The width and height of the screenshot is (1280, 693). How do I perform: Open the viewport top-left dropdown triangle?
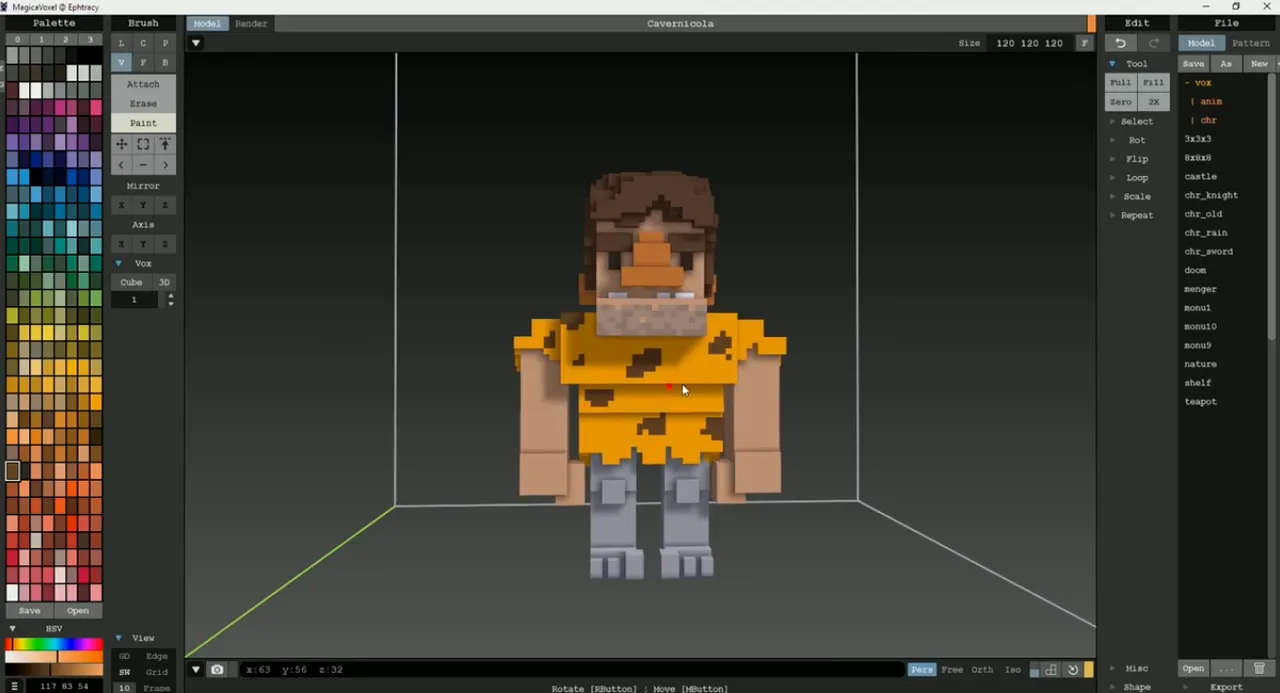pos(196,43)
